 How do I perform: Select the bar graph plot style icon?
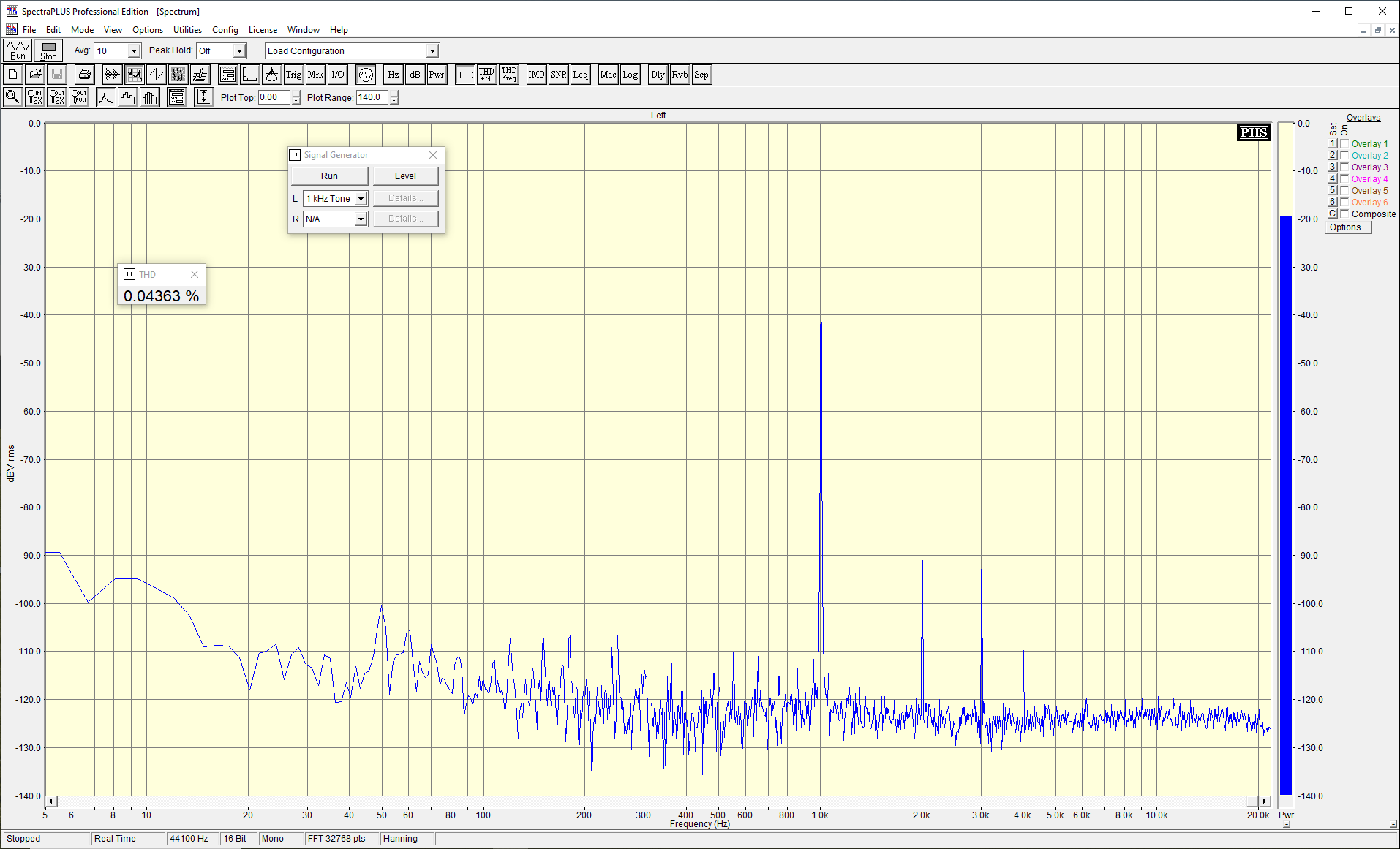pyautogui.click(x=150, y=97)
